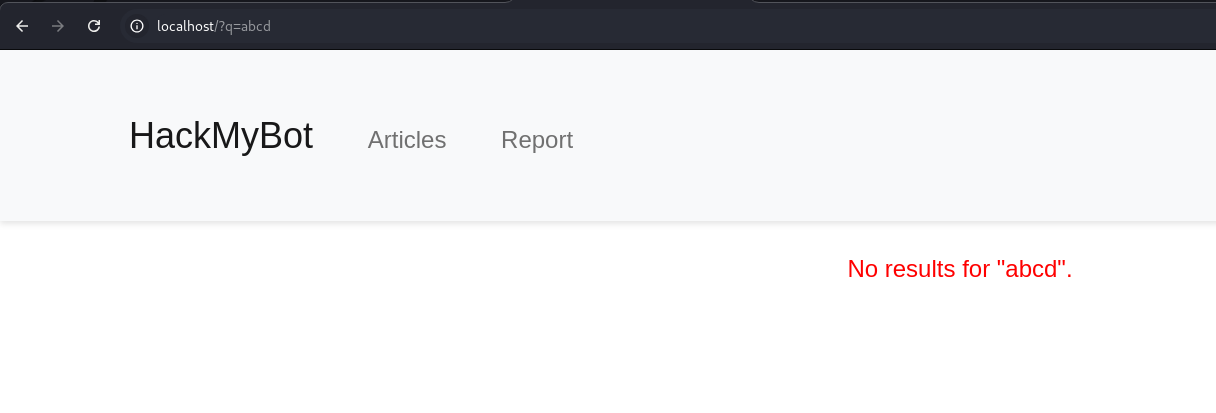Focus the address bar showing localhost/?q=abcd

[400, 26]
